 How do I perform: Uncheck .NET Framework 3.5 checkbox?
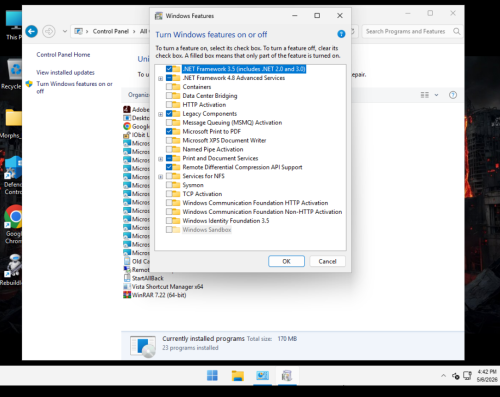pyautogui.click(x=169, y=69)
